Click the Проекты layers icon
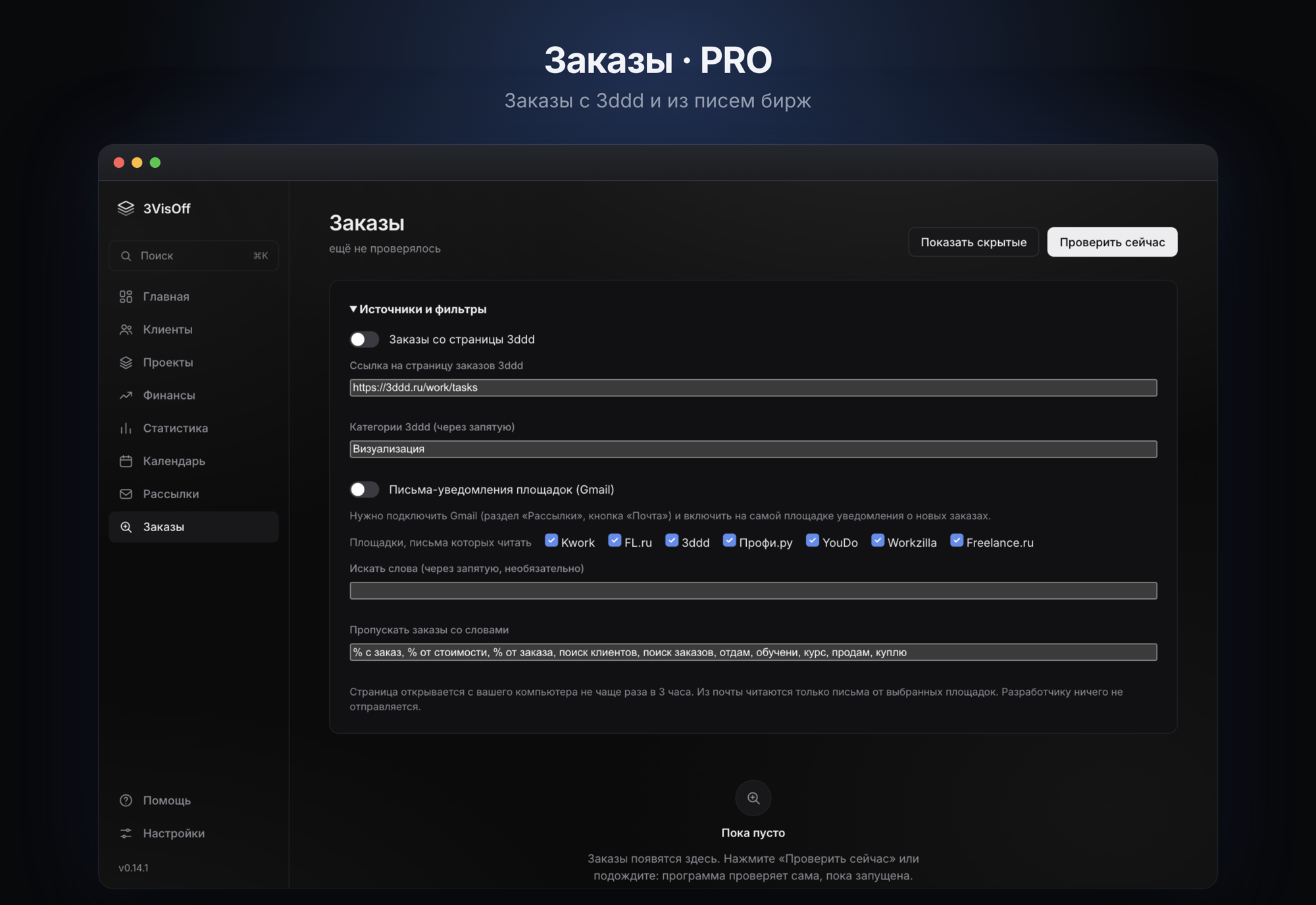The image size is (1316, 905). [126, 362]
